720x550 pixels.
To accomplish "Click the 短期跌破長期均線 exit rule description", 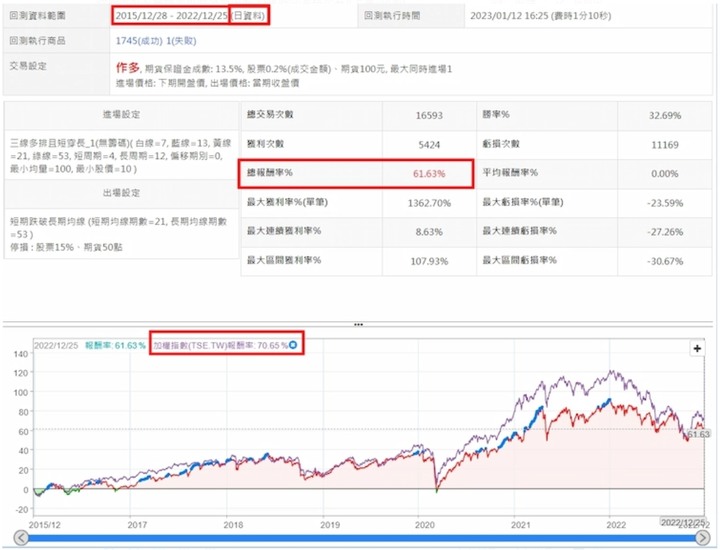I will [x=118, y=228].
